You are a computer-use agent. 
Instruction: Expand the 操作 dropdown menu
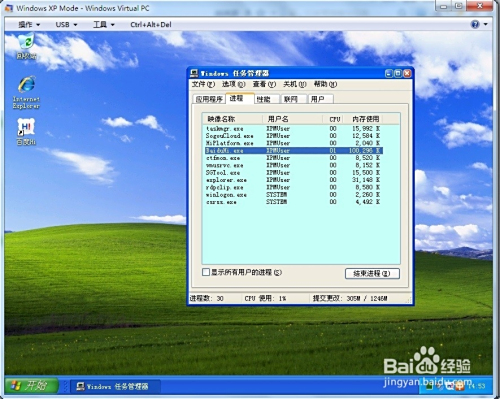29,24
